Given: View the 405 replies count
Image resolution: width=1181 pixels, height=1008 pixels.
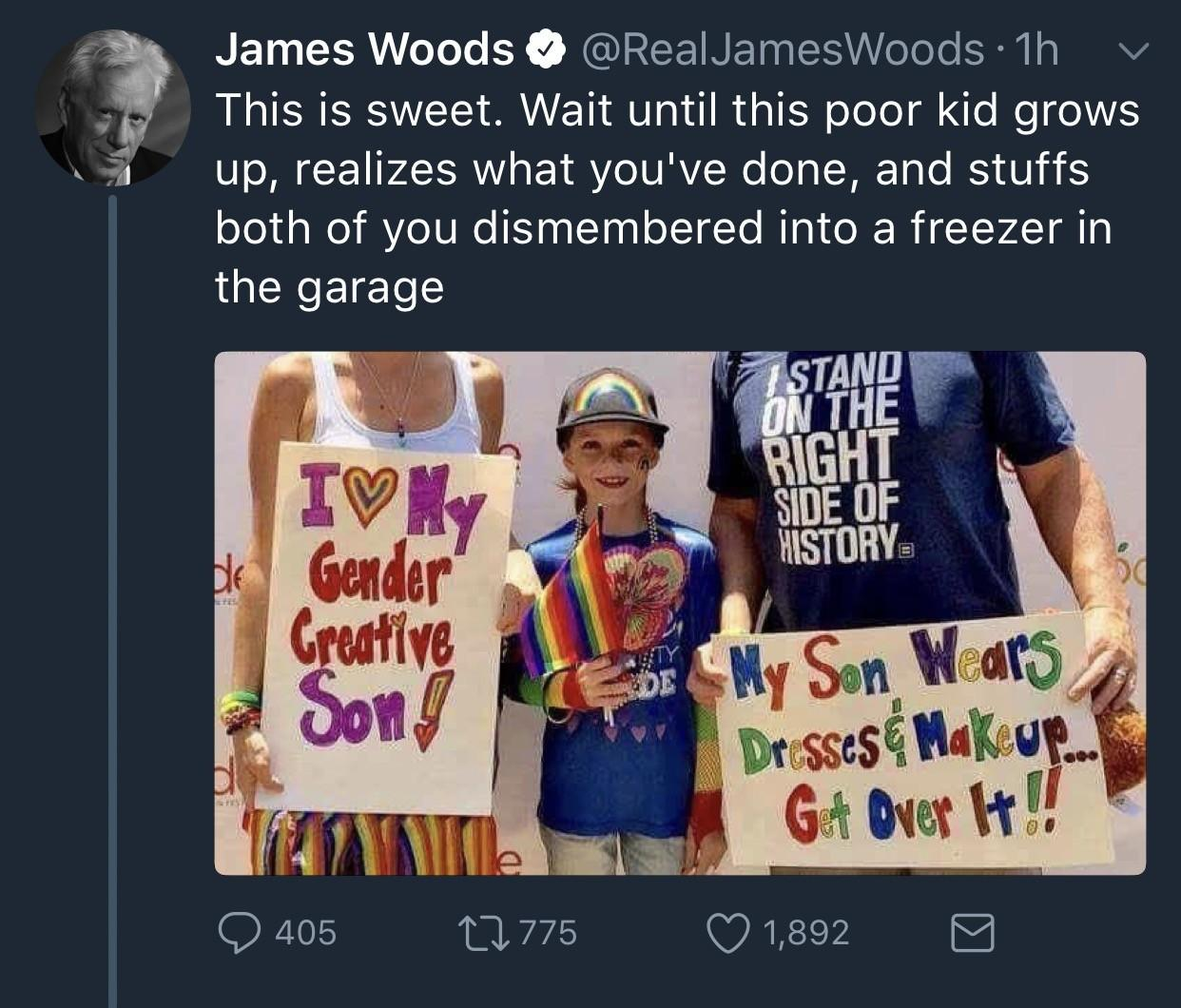Looking at the screenshot, I should tap(305, 932).
